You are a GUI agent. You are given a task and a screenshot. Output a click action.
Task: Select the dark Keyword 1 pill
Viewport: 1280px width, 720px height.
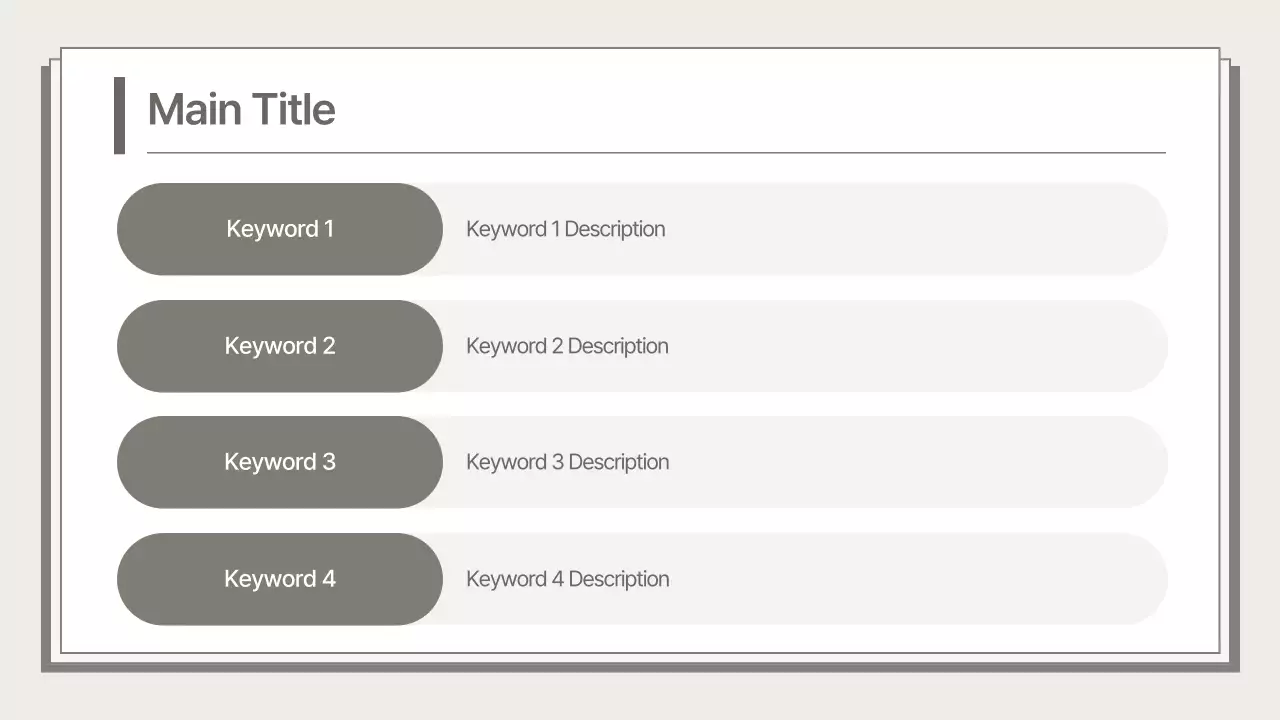(280, 229)
